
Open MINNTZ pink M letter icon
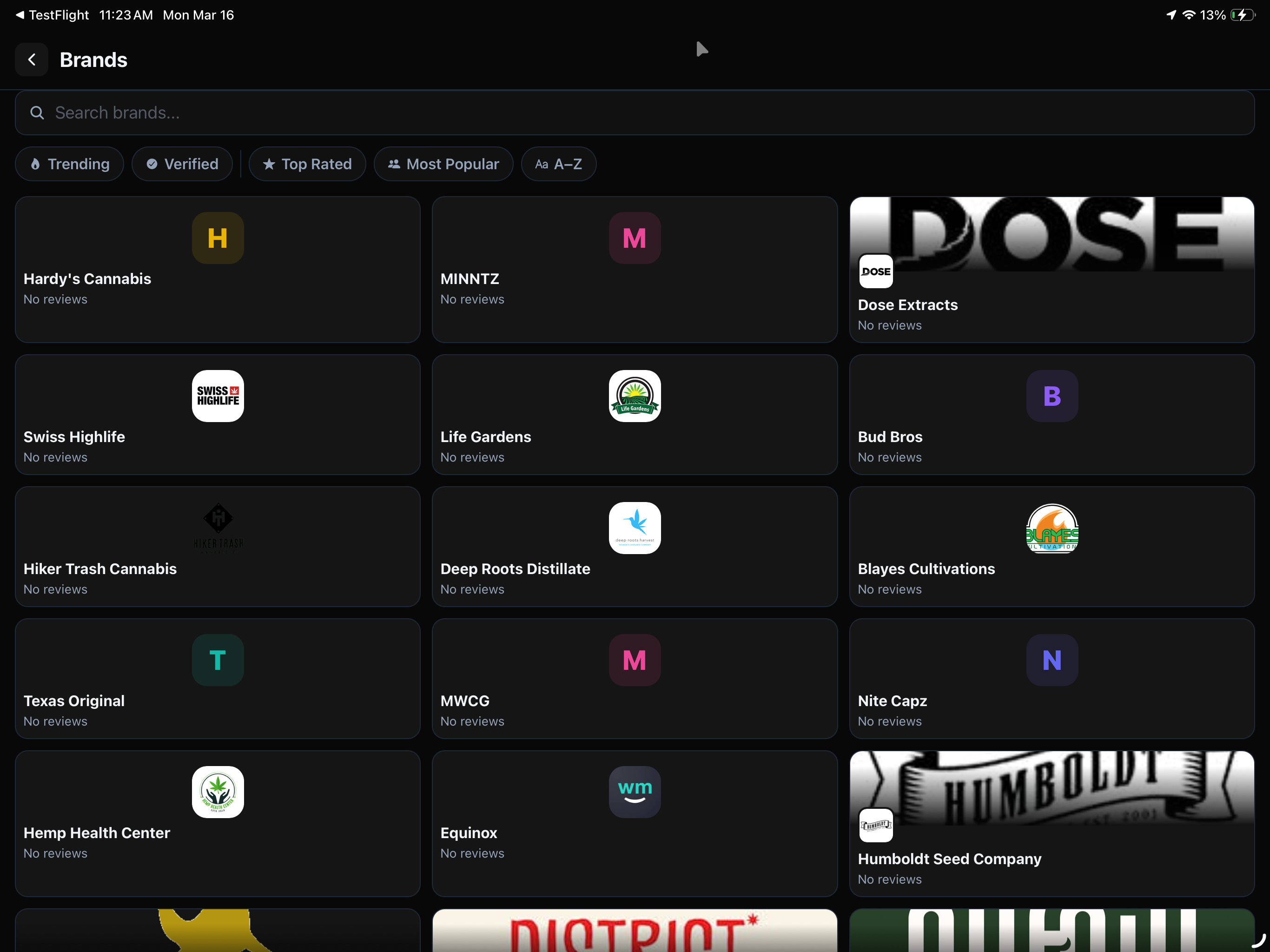[635, 238]
